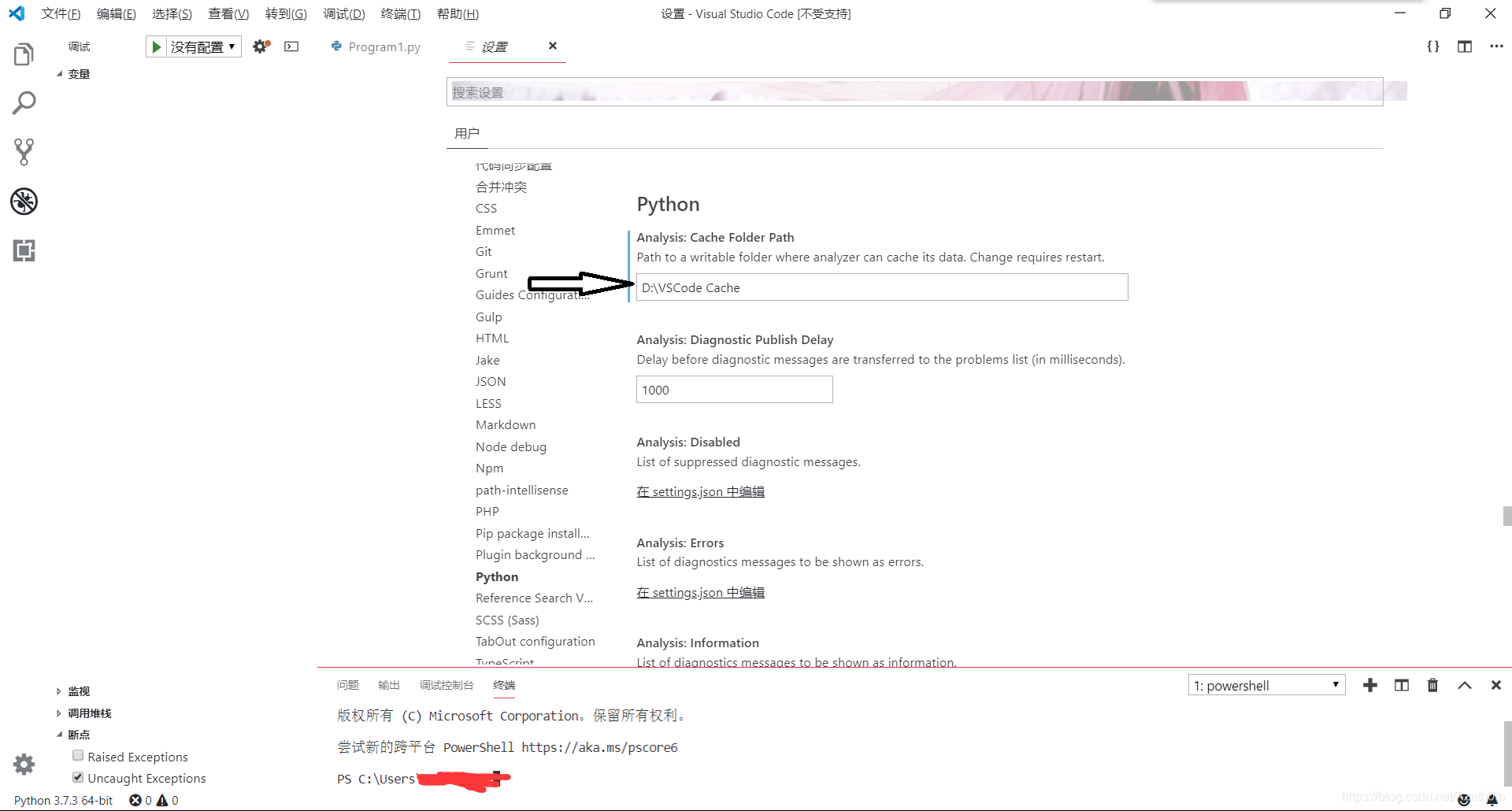Create new terminal with plus icon
Image resolution: width=1512 pixels, height=811 pixels.
pyautogui.click(x=1370, y=685)
